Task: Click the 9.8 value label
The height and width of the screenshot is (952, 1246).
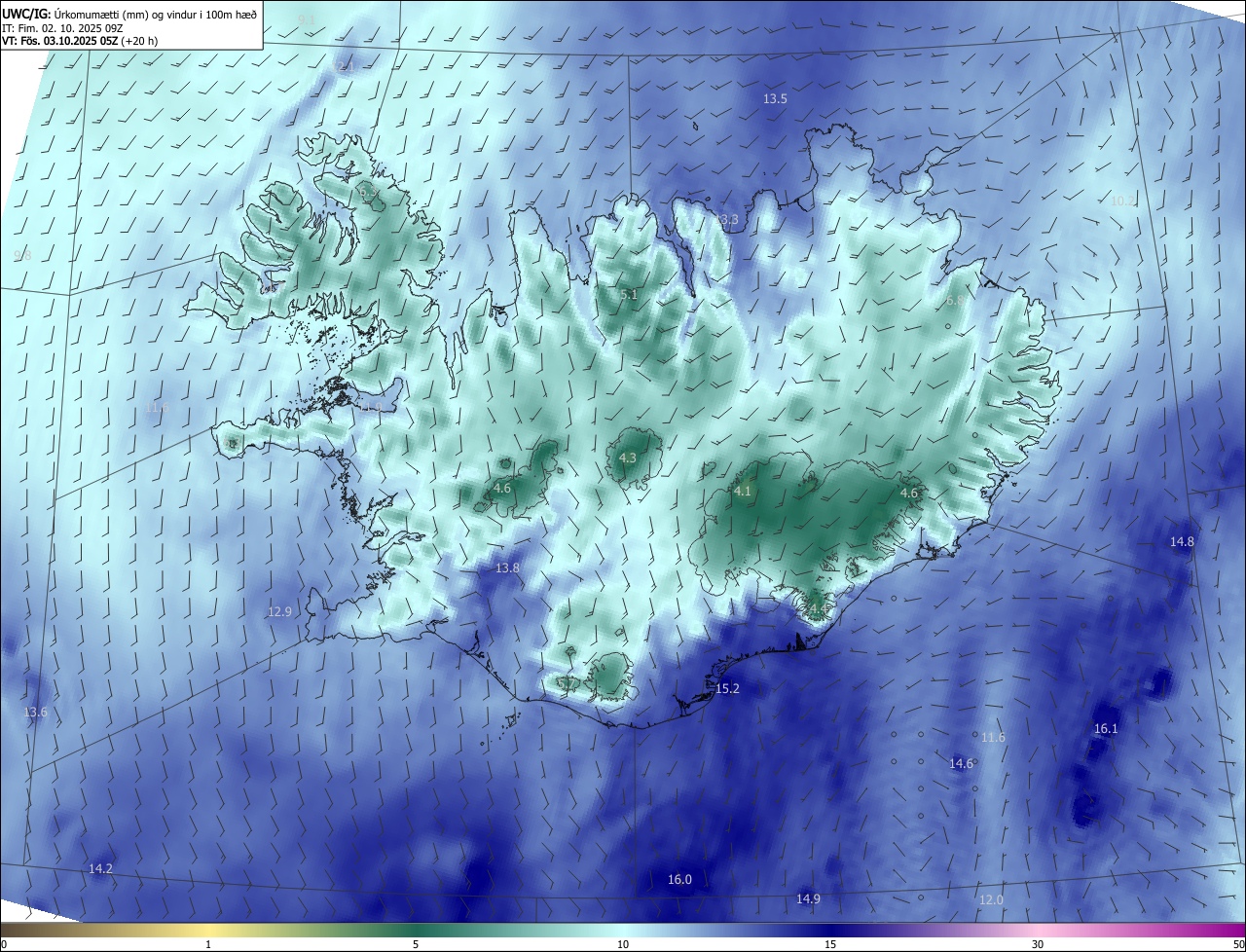Action: pos(22,255)
